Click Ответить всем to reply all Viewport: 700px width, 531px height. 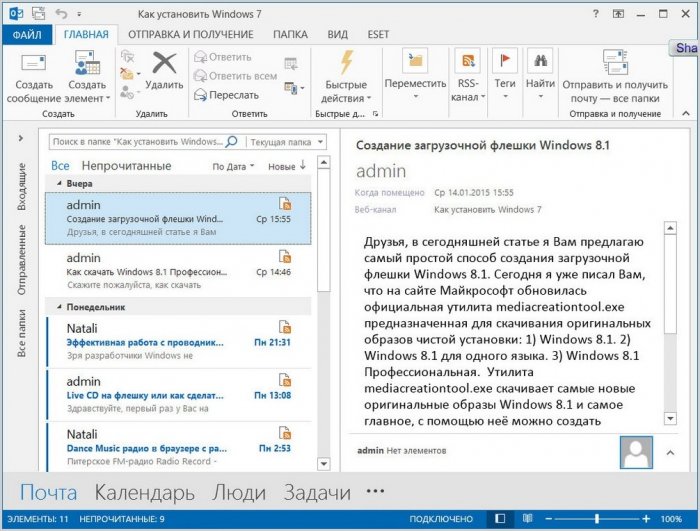point(235,76)
